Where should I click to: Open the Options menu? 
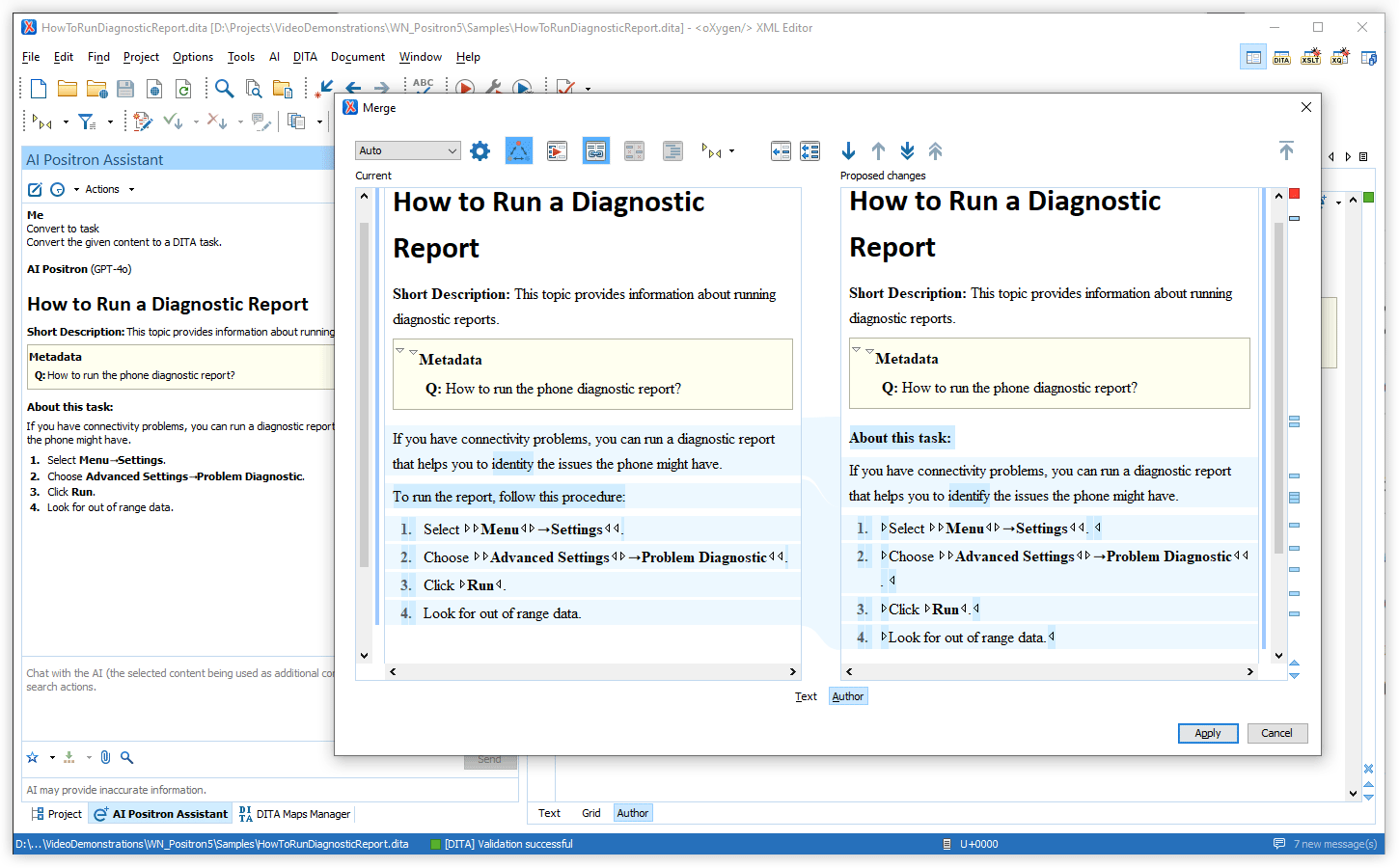[x=193, y=57]
